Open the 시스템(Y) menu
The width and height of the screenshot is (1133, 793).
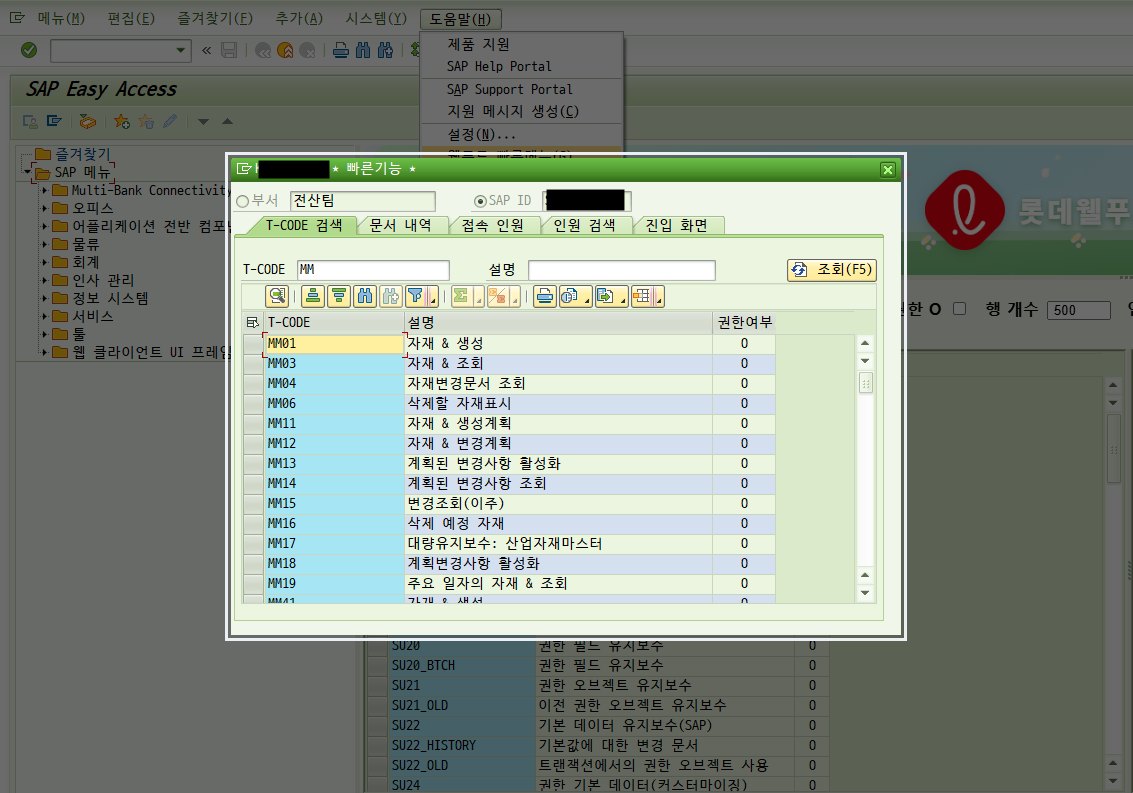tap(376, 19)
